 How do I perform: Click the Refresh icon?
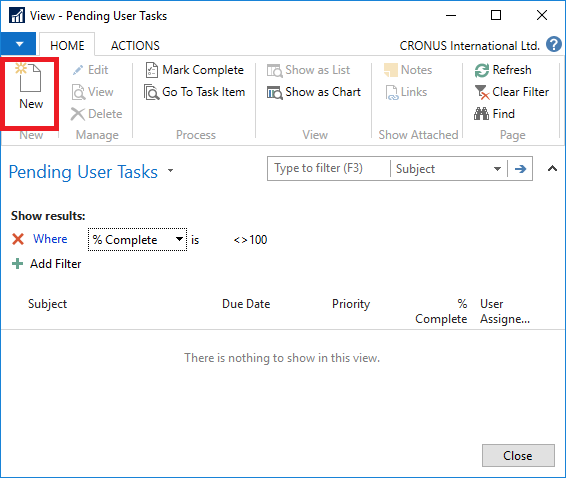[x=482, y=70]
